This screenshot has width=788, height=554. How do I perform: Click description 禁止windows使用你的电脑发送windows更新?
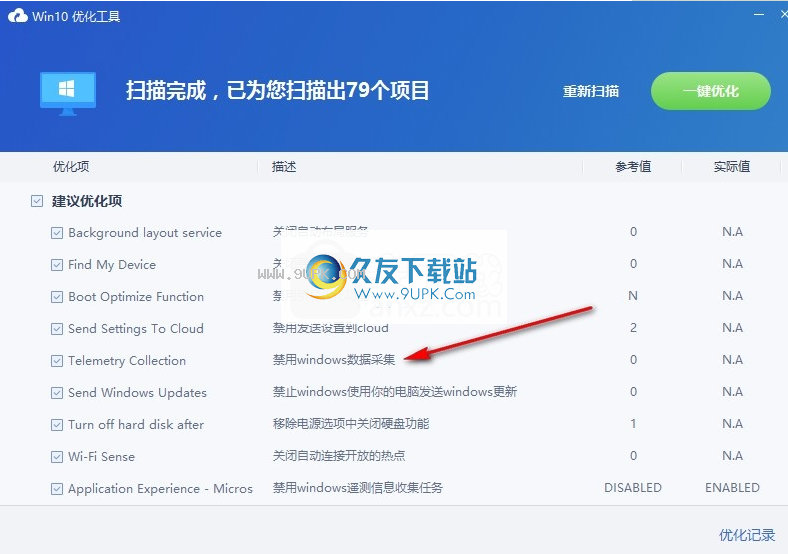click(395, 392)
